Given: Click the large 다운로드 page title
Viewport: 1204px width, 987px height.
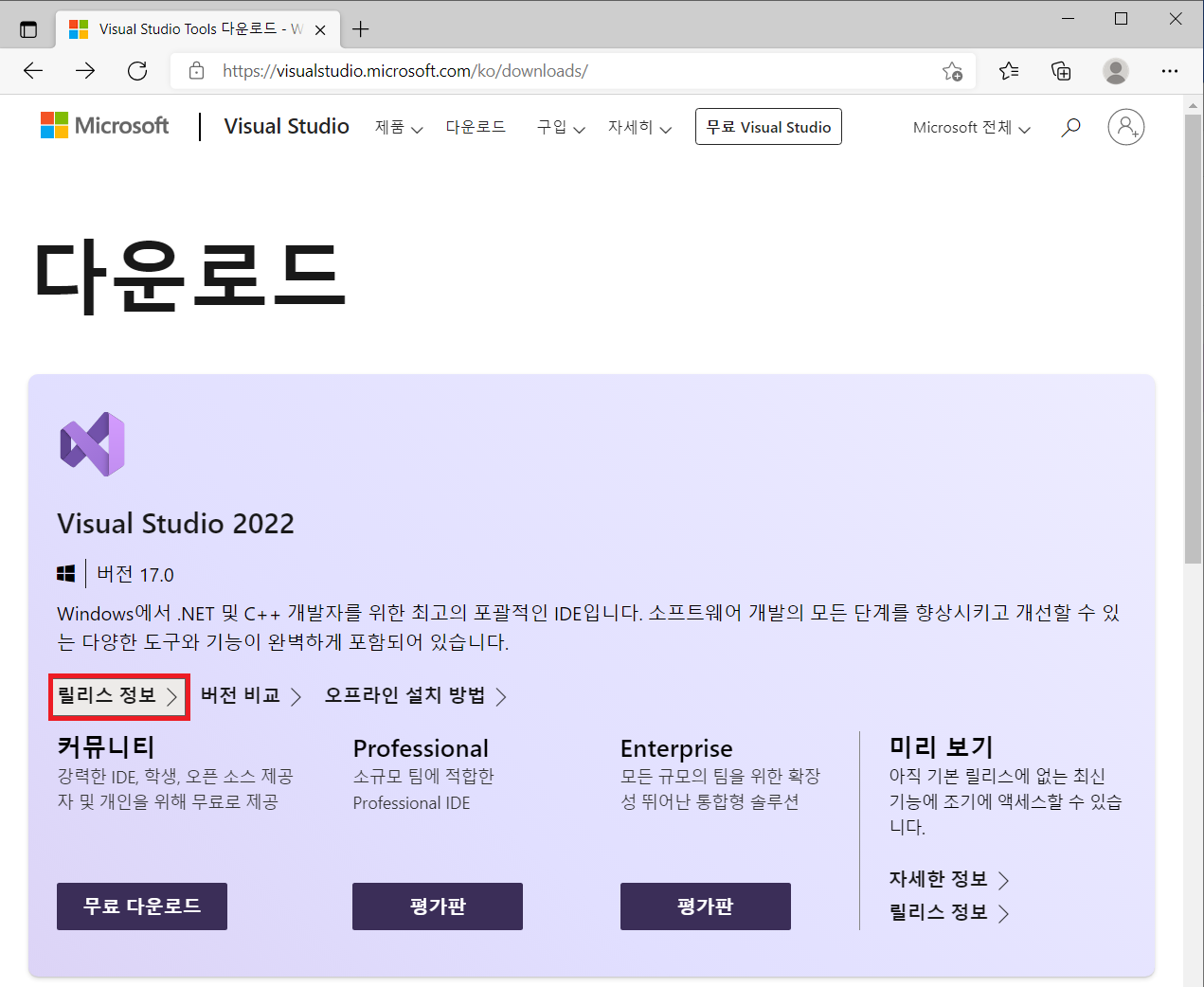Looking at the screenshot, I should pyautogui.click(x=189, y=276).
